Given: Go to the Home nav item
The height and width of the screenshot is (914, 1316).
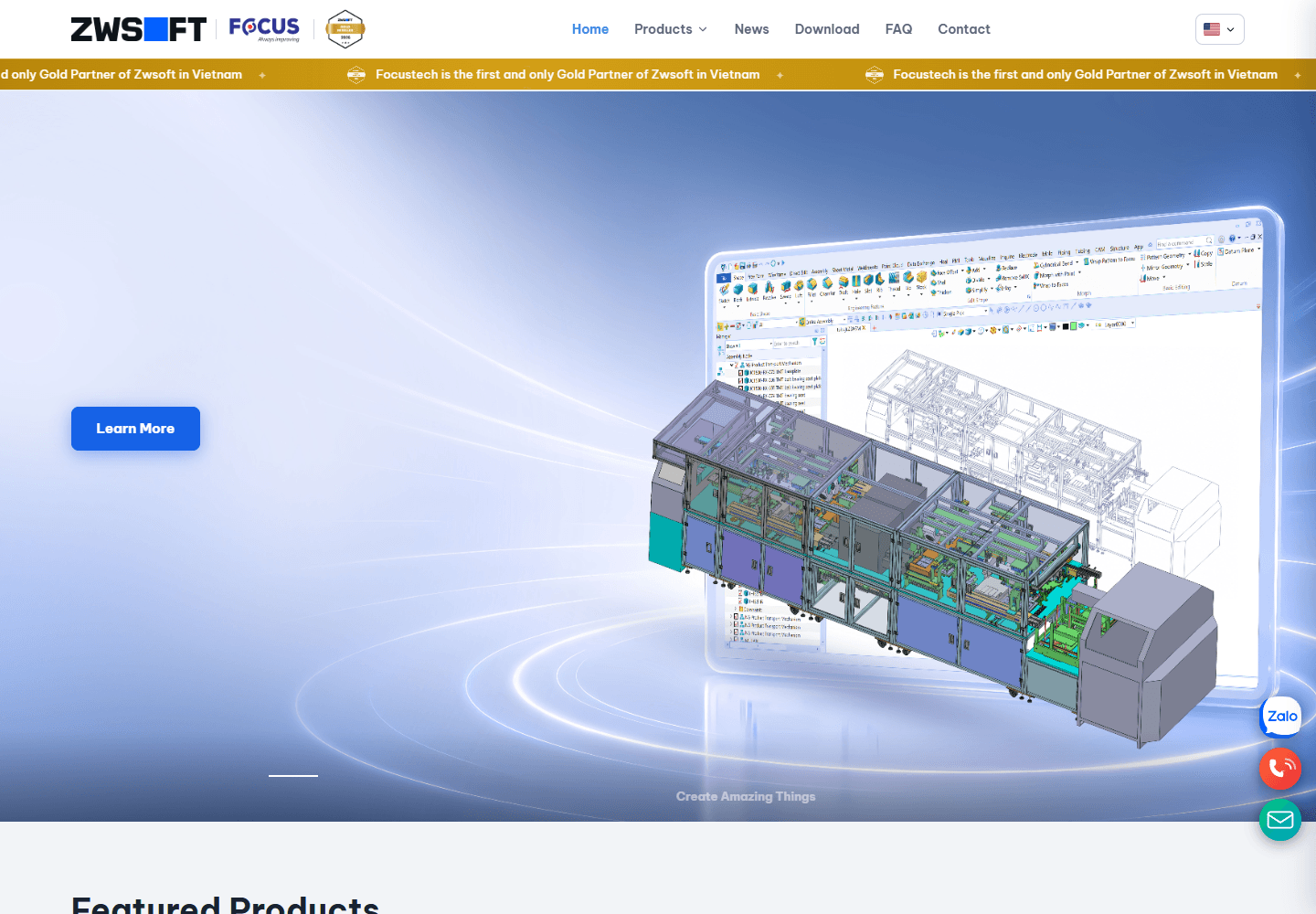Looking at the screenshot, I should coord(590,29).
